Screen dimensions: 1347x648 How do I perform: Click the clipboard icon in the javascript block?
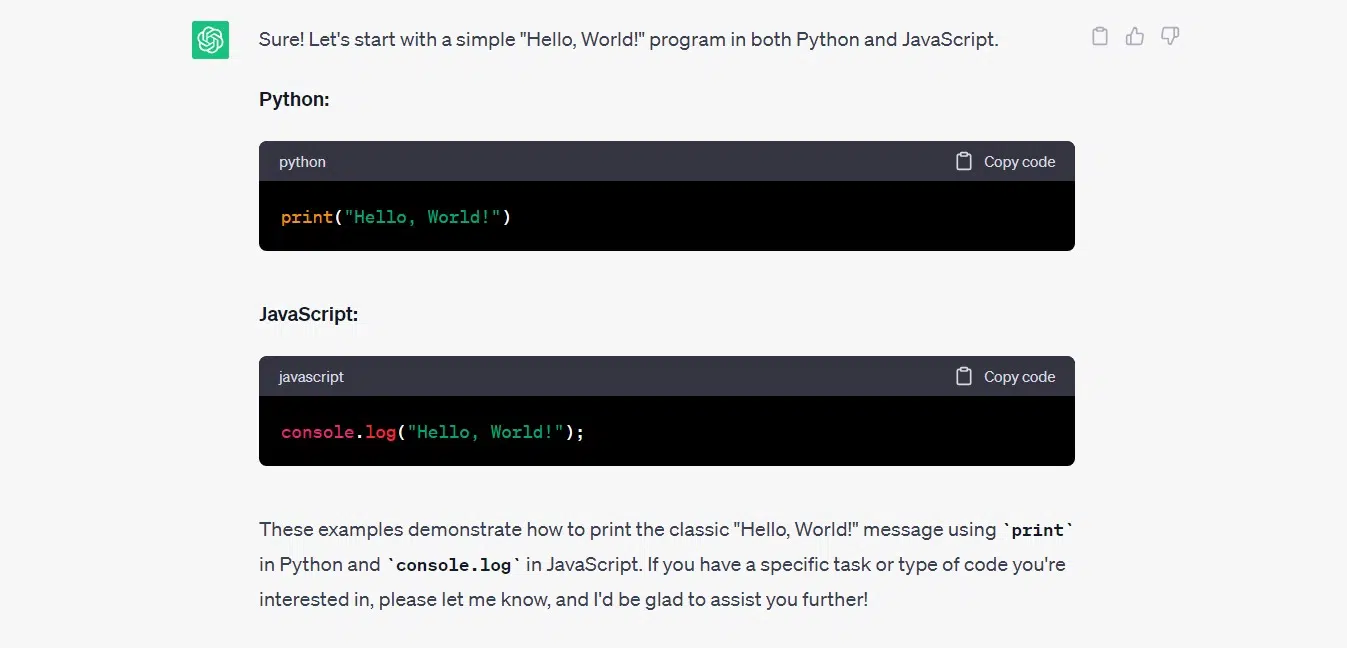[964, 376]
